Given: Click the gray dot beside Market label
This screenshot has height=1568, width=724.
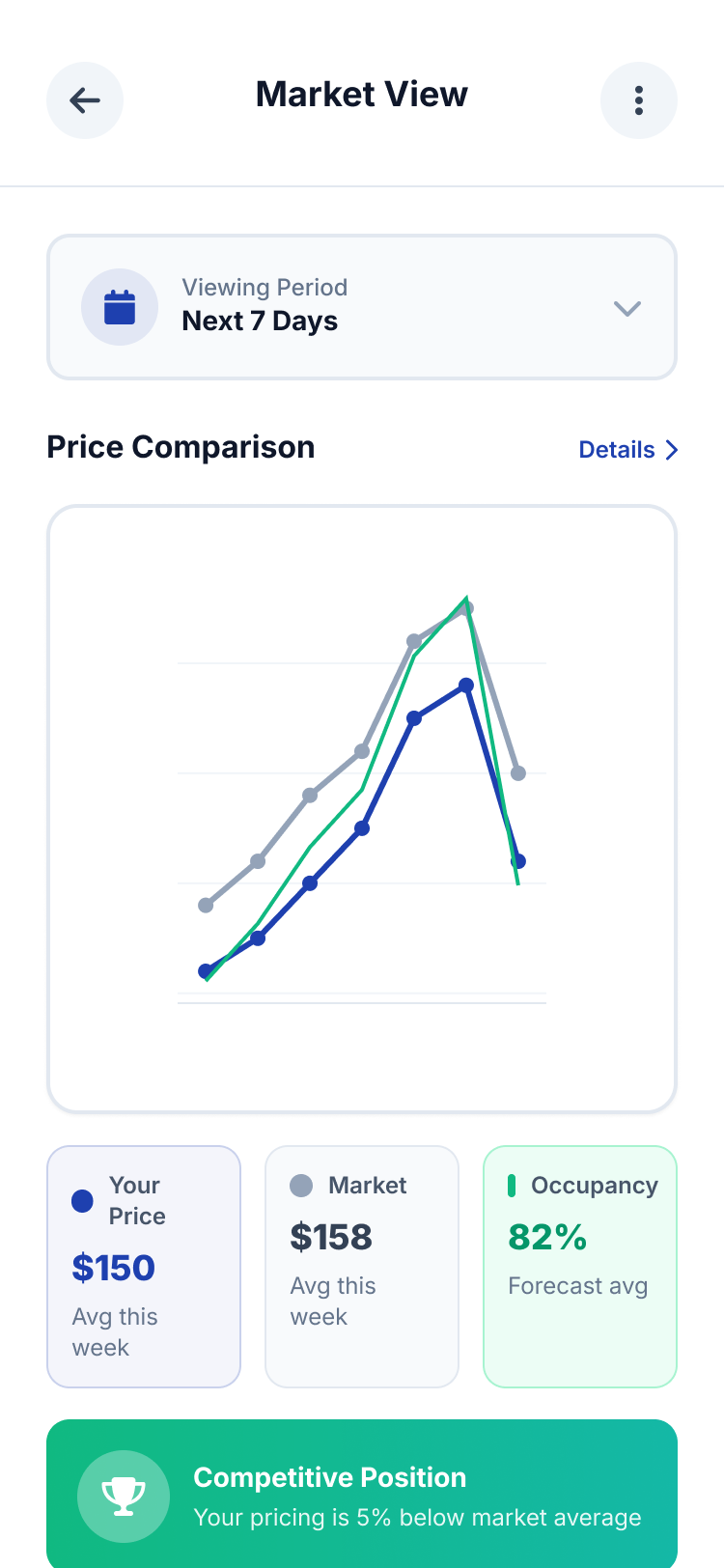Looking at the screenshot, I should pos(301,1186).
